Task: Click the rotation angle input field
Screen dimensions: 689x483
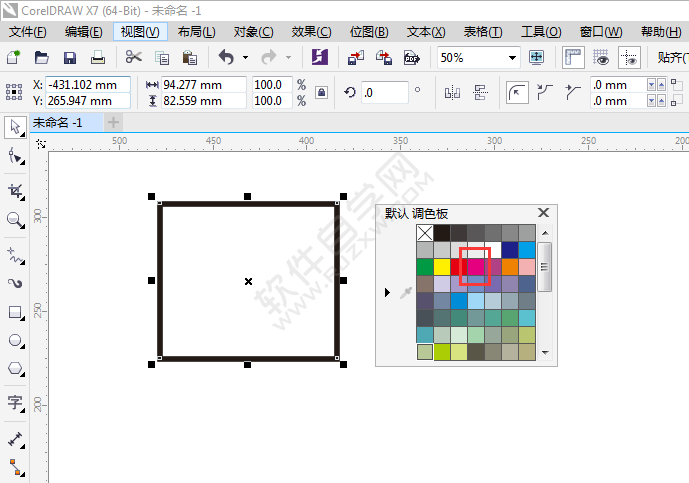Action: pos(385,93)
